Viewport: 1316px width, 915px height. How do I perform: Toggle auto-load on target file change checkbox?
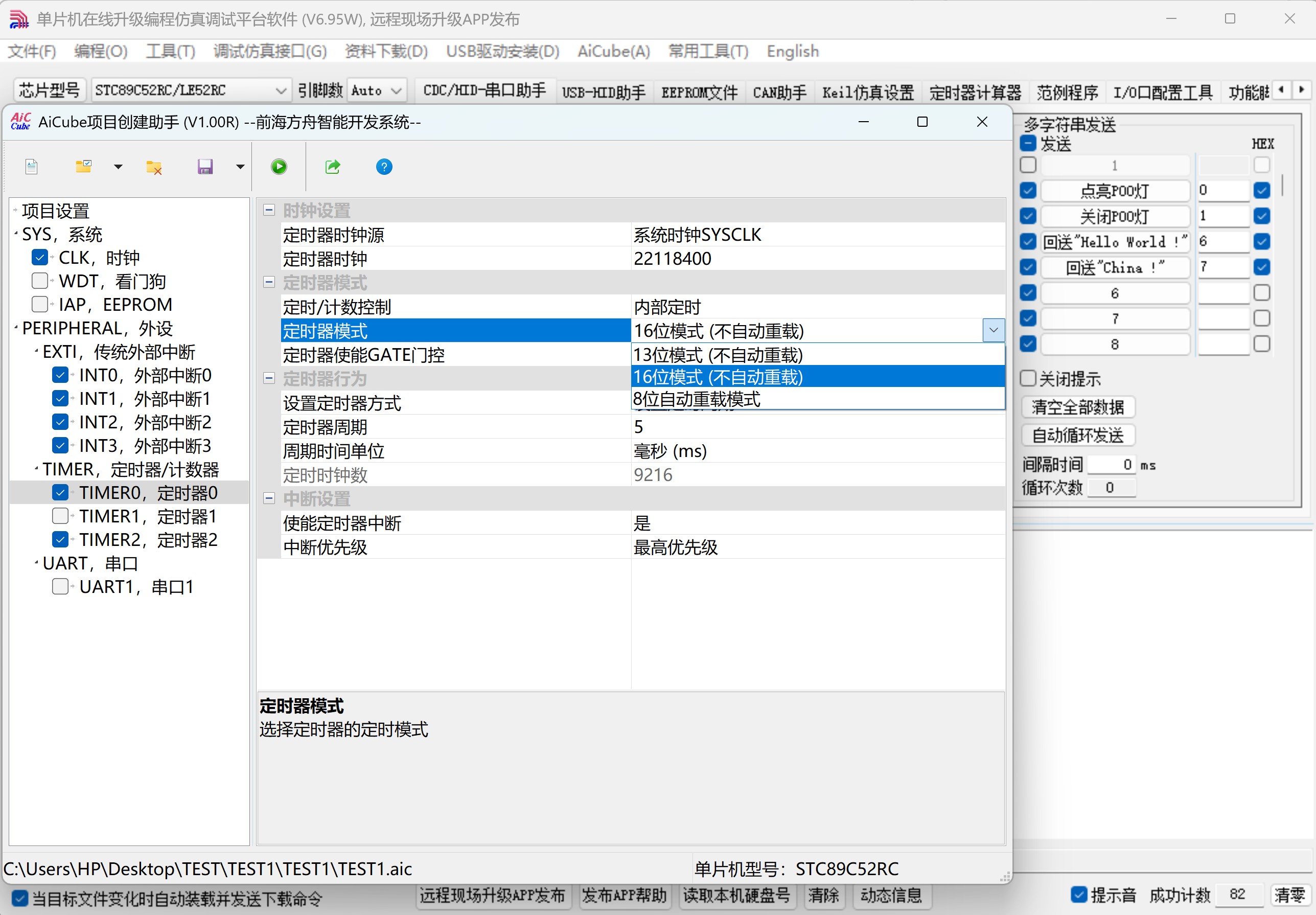pyautogui.click(x=19, y=898)
